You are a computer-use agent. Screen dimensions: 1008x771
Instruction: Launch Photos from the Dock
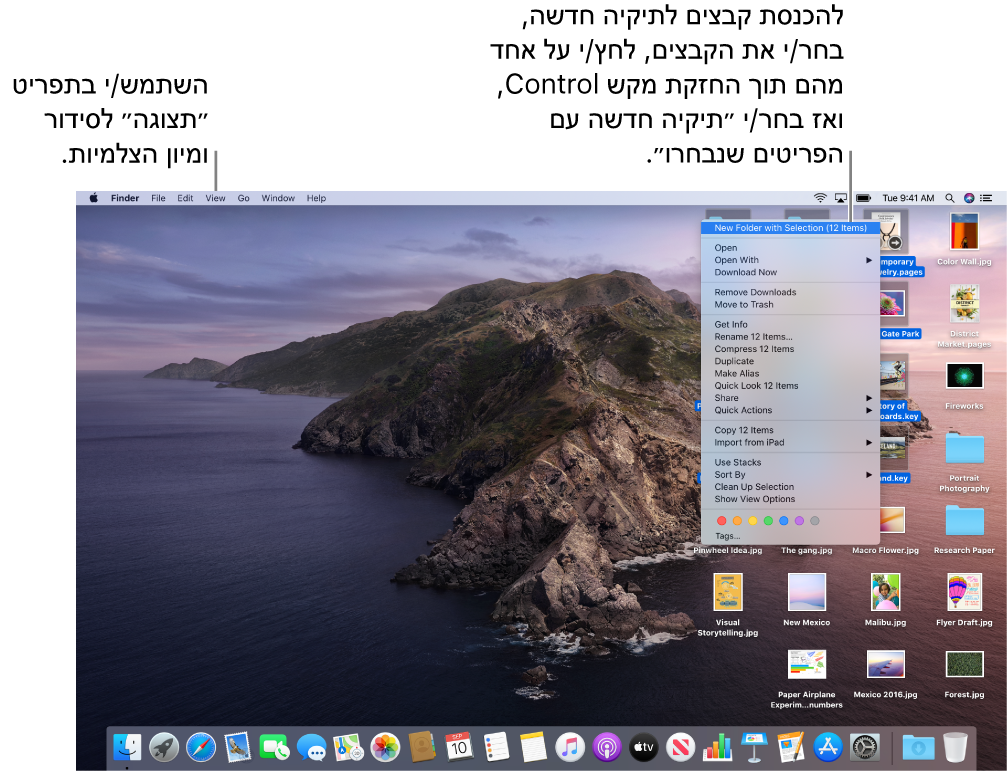tap(385, 747)
